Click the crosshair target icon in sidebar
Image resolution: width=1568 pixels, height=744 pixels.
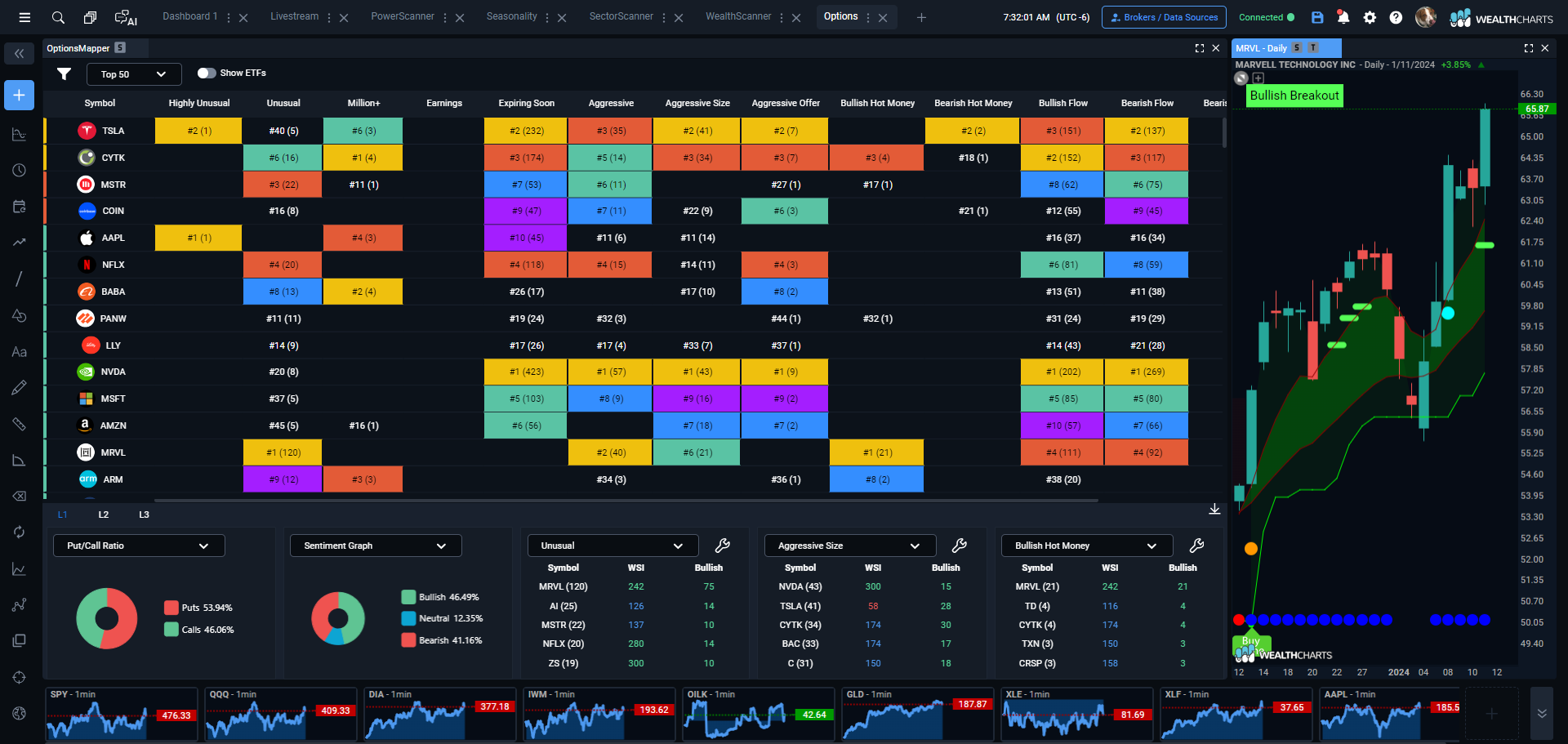(x=19, y=677)
